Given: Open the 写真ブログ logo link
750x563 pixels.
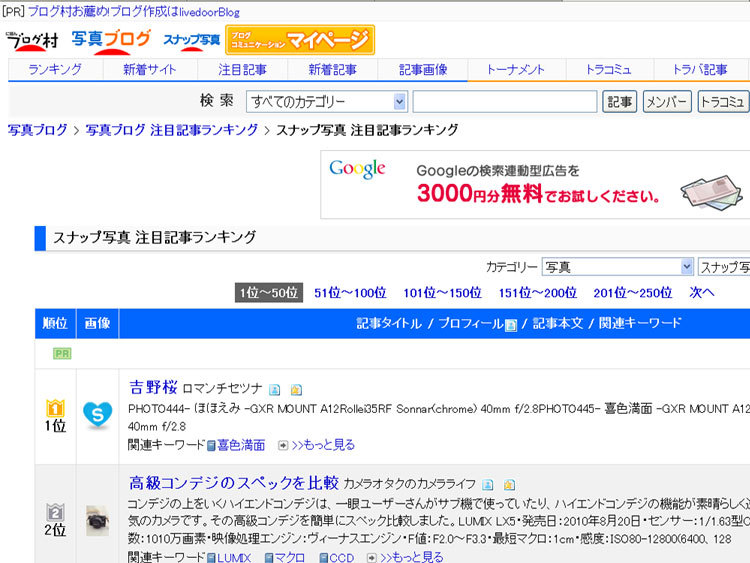Looking at the screenshot, I should (111, 40).
